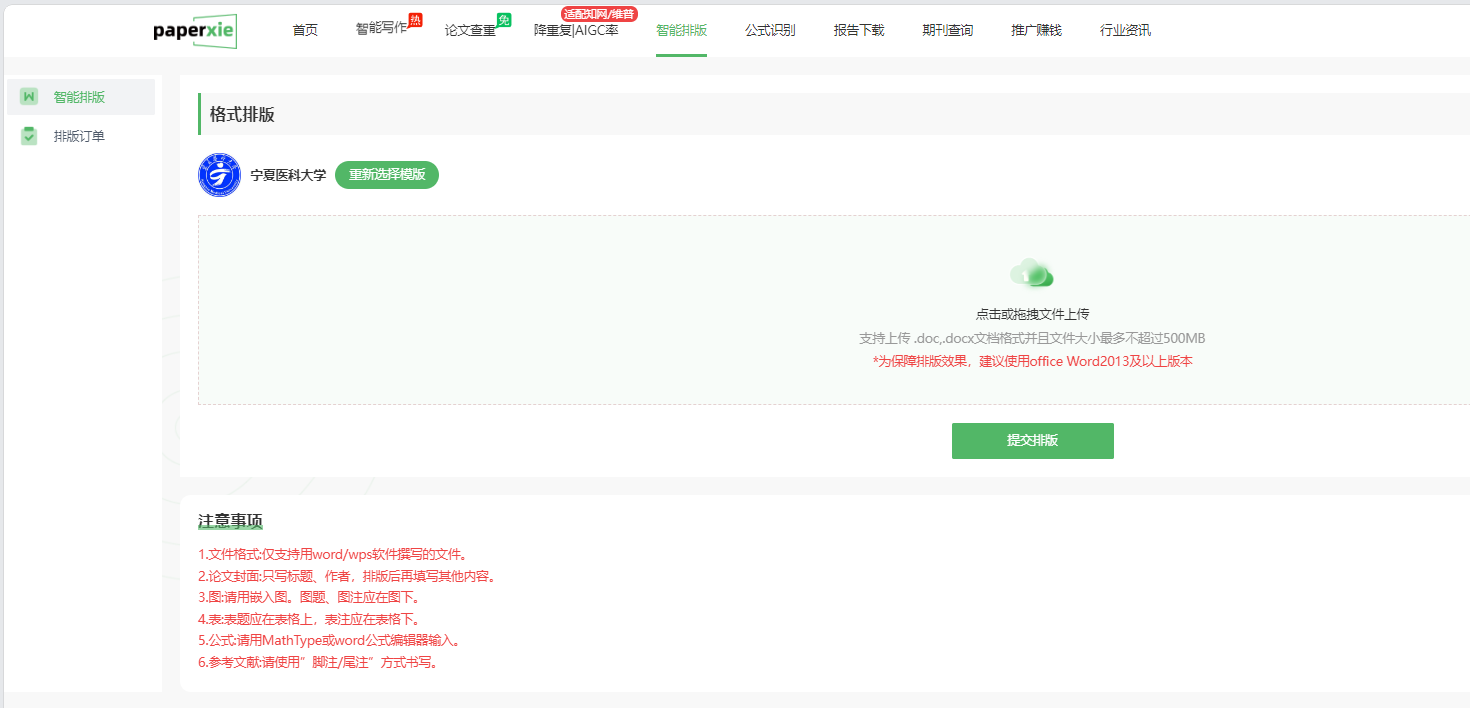Open 报告下载 in the top menu
Viewport: 1470px width, 708px height.
point(859,30)
